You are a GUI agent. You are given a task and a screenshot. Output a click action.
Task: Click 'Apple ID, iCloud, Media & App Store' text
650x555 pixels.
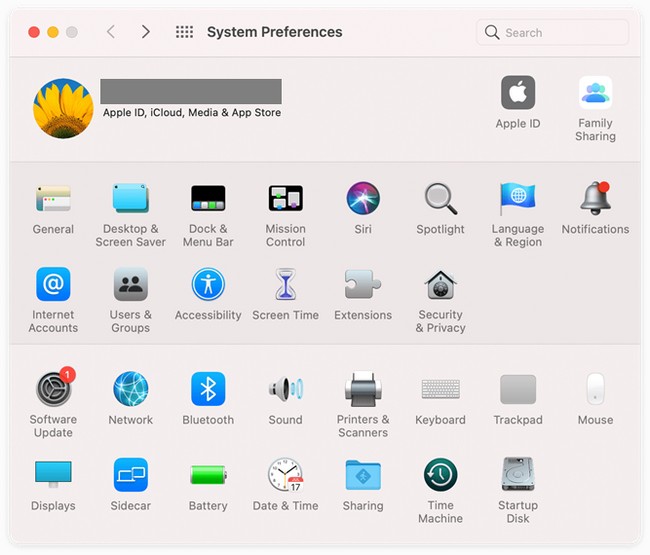[192, 113]
